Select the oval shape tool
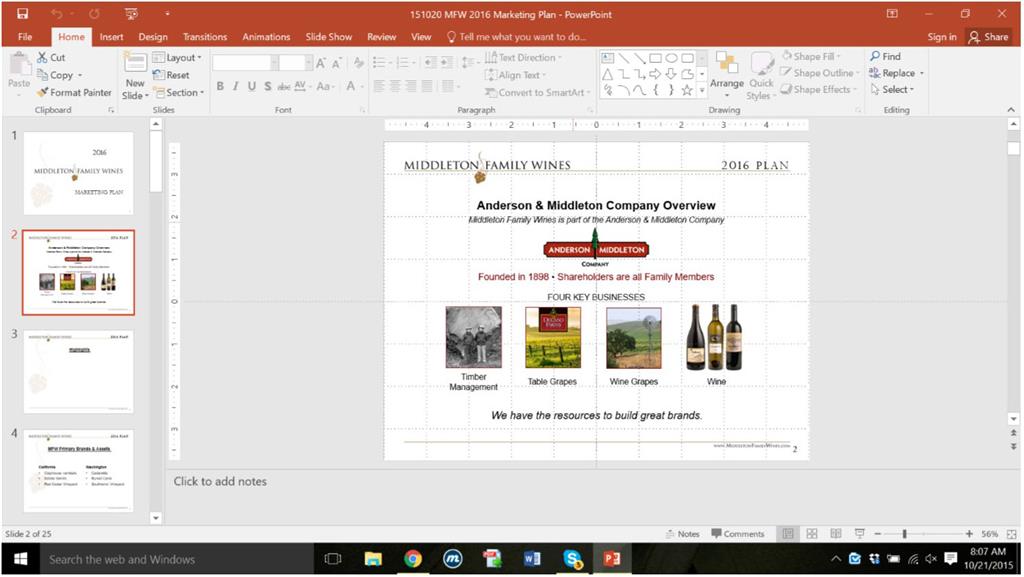The height and width of the screenshot is (577, 1024). click(671, 58)
